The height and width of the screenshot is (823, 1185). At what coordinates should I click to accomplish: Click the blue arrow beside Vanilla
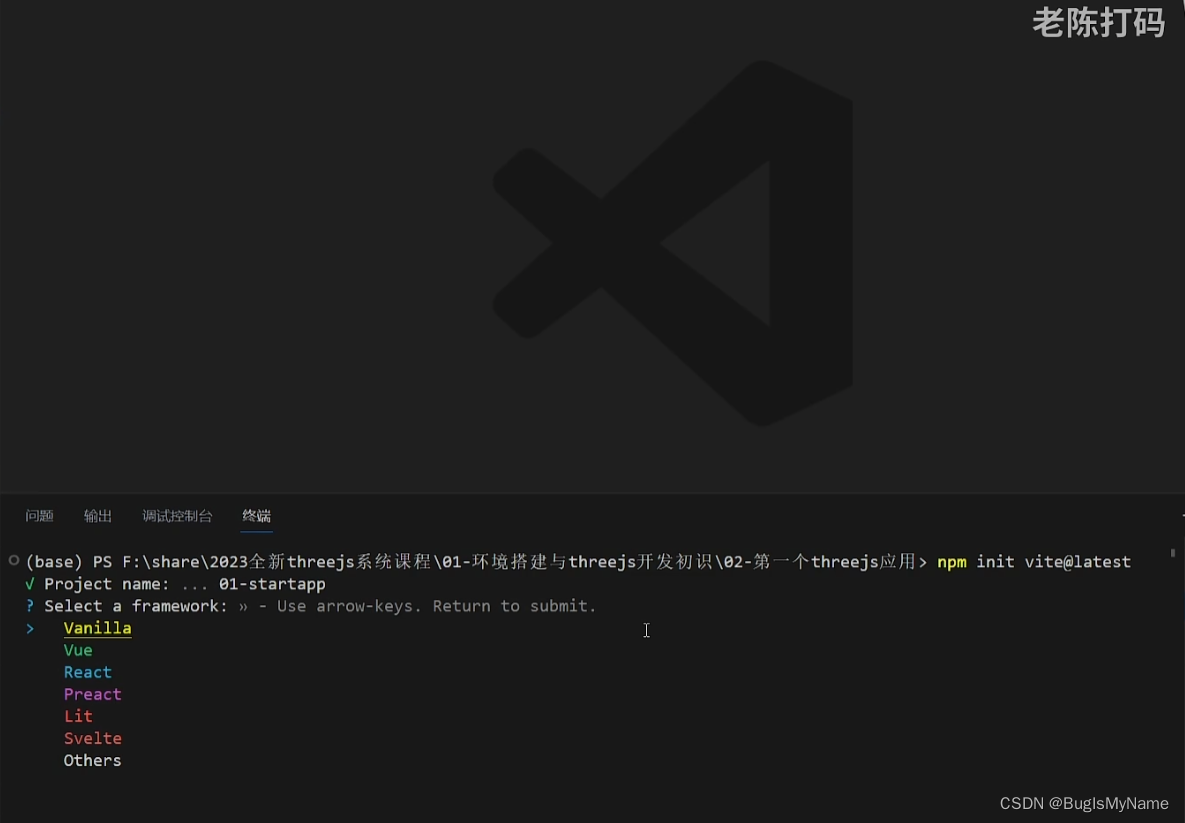29,628
